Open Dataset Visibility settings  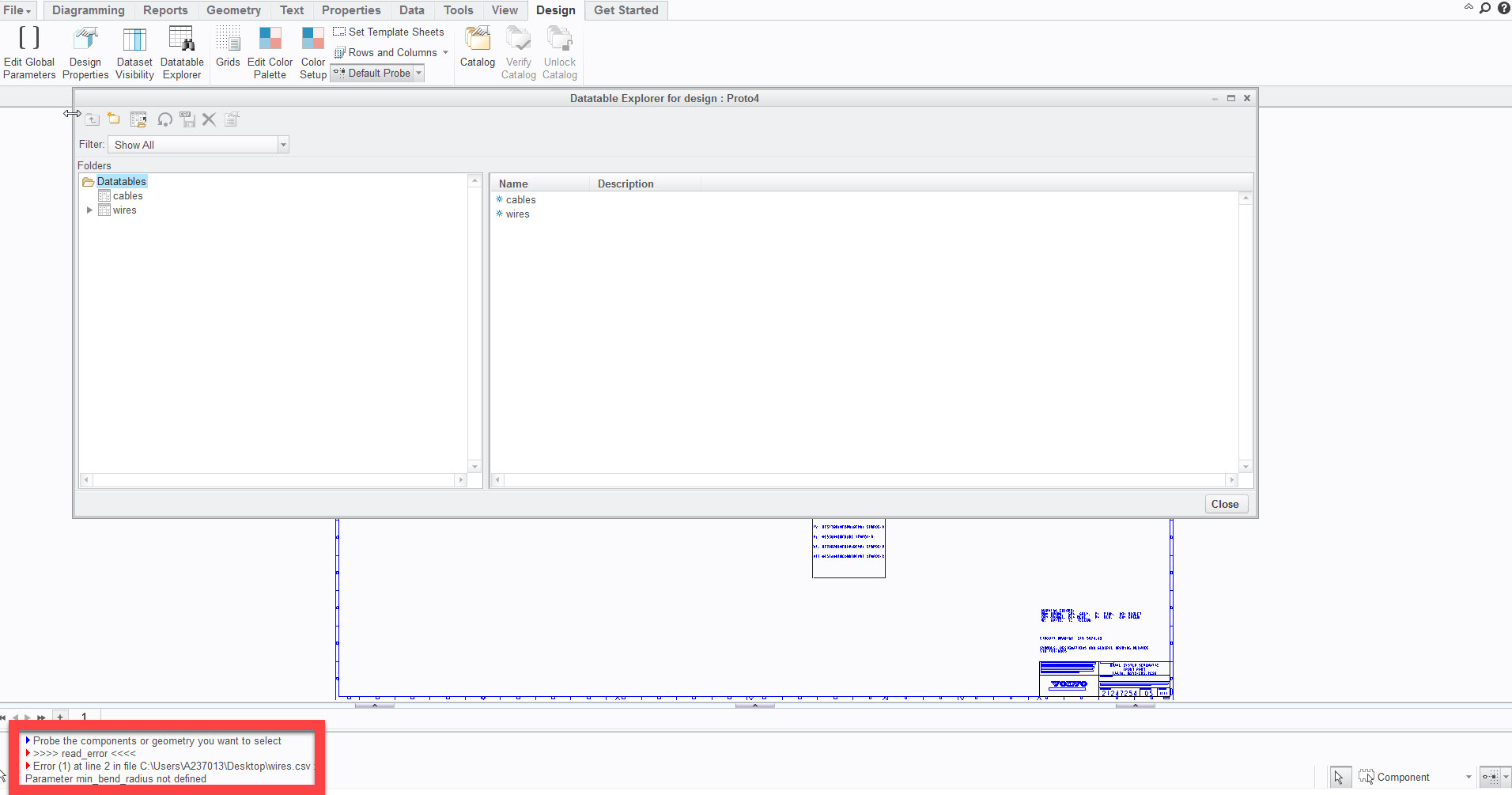point(134,53)
